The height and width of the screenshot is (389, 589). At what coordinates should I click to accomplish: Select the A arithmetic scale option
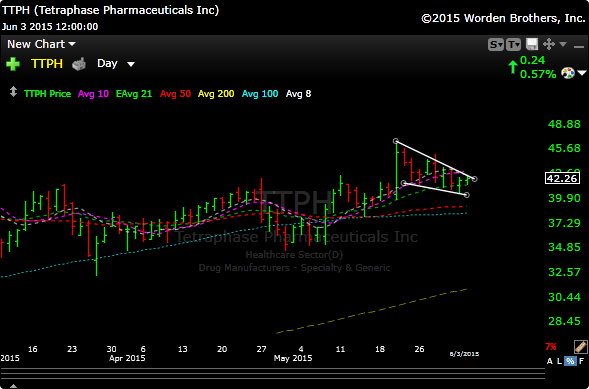coord(550,361)
